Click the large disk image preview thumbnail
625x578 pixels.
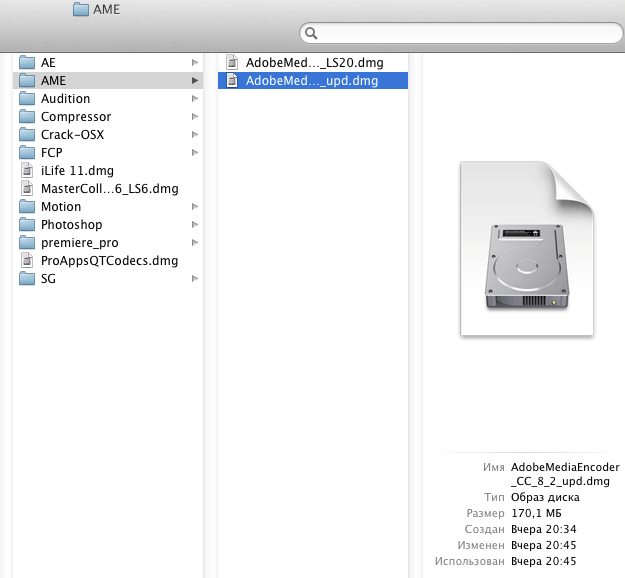click(527, 248)
